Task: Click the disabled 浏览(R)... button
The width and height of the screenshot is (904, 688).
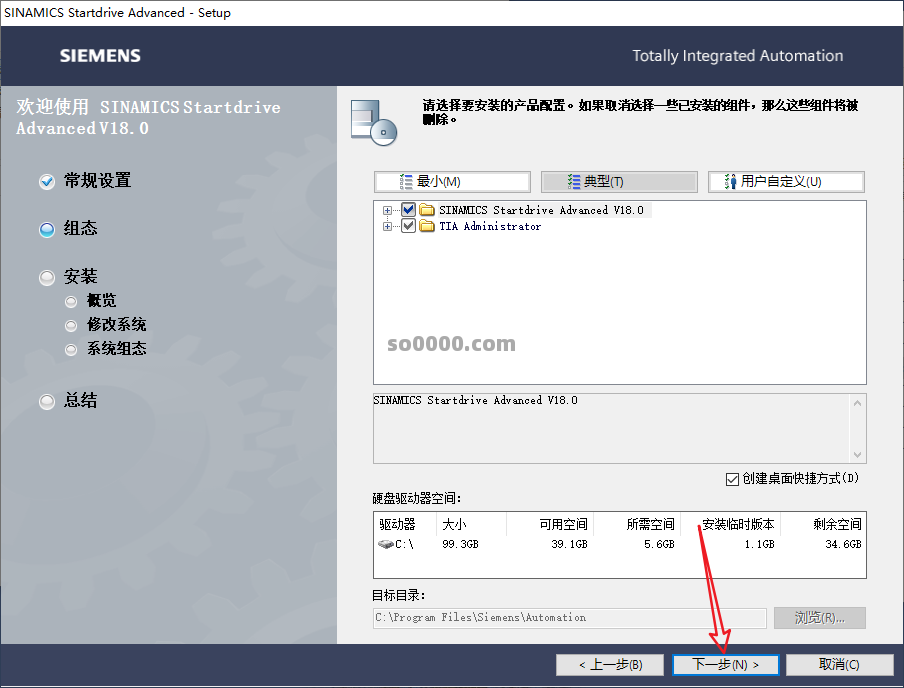Action: tap(819, 618)
